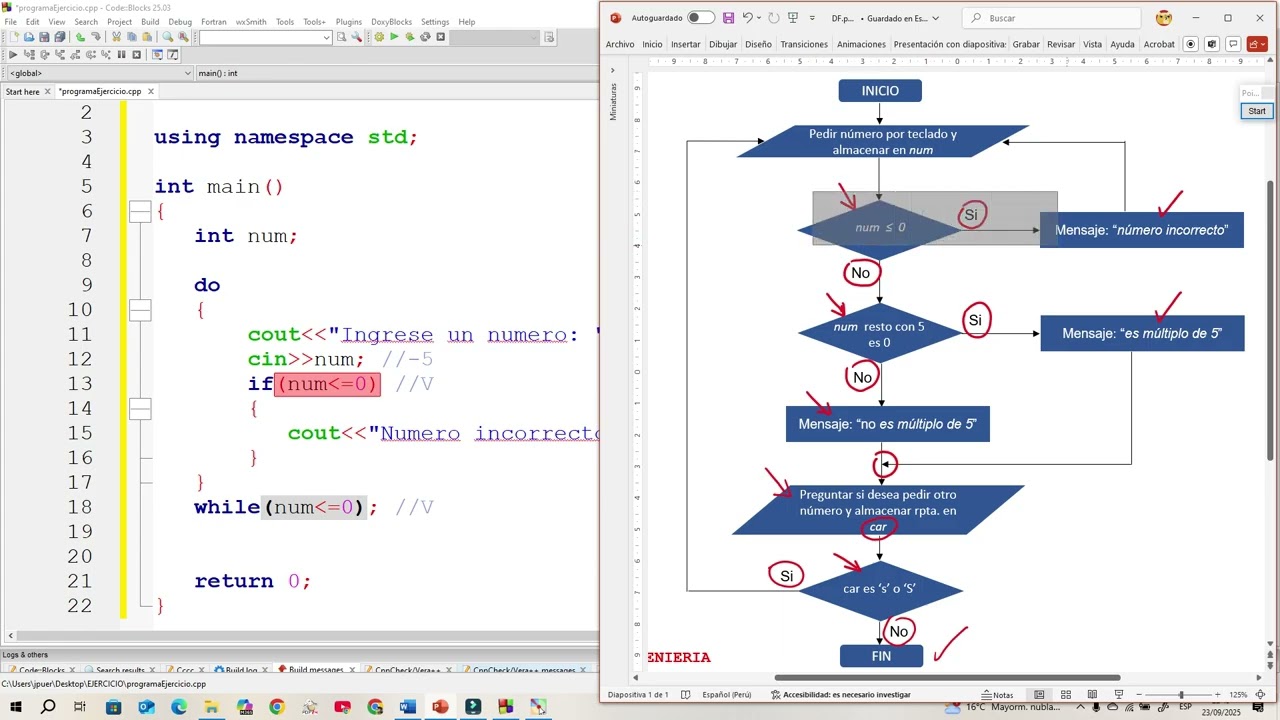Click Open file icon in Code::Blocks toolbar
The width and height of the screenshot is (1280, 720).
click(x=29, y=37)
